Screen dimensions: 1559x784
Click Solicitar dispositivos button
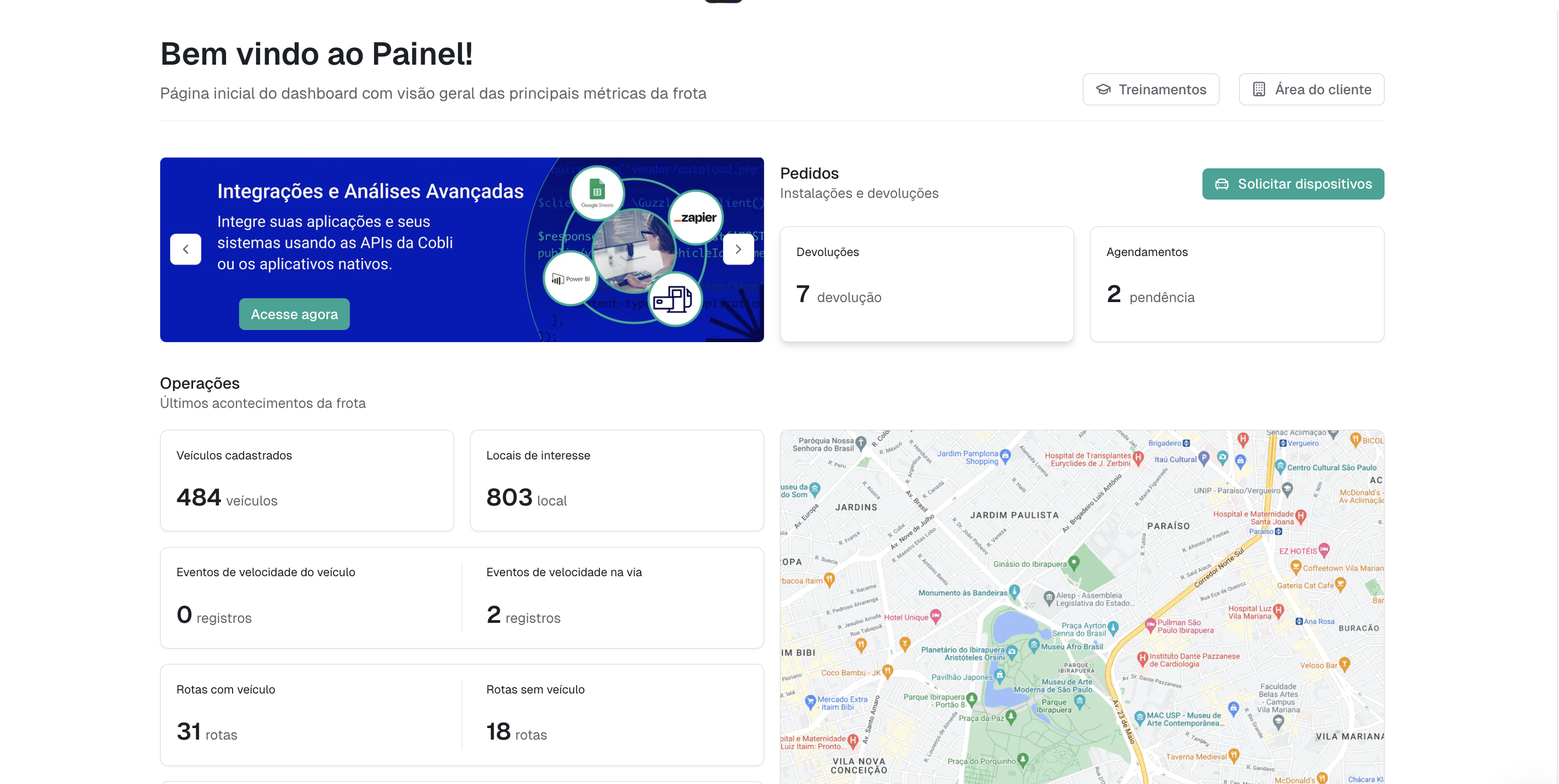tap(1293, 184)
